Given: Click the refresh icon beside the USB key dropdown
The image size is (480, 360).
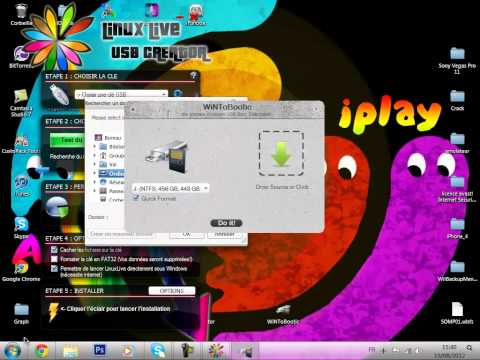Looking at the screenshot, I should [178, 94].
